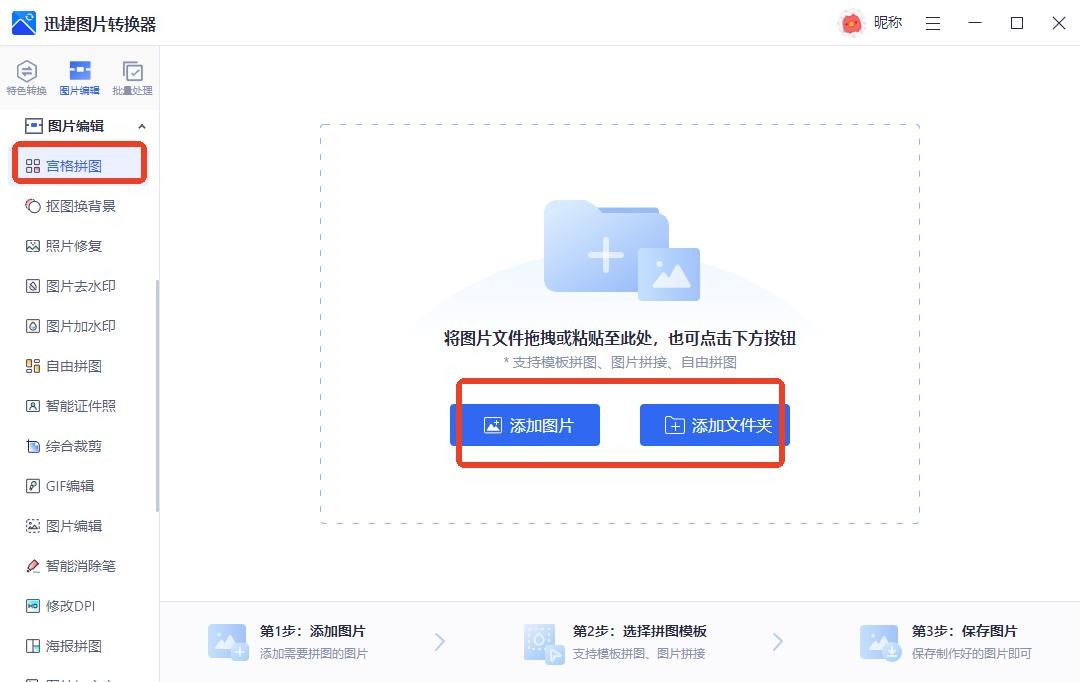Open the 自由拼图 tool
This screenshot has width=1080, height=682.
coord(73,366)
